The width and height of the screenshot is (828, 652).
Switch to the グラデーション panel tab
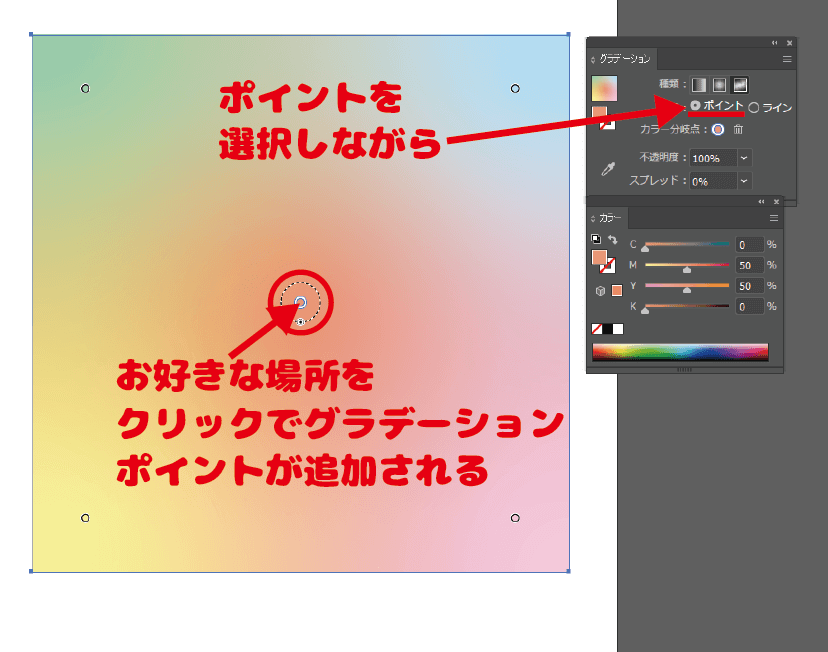(x=625, y=59)
